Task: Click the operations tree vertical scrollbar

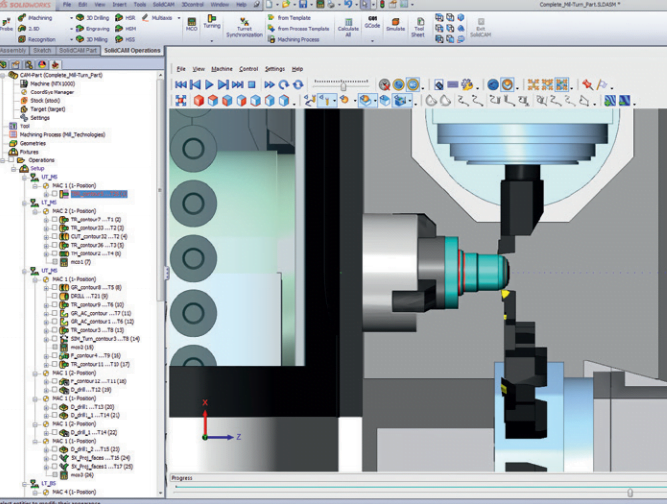Action: [160, 190]
